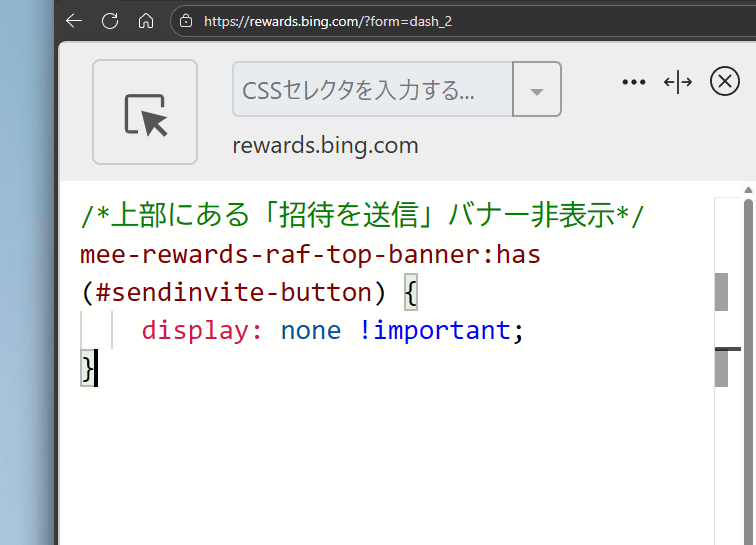Click the !important keyword in the editor

[x=434, y=331]
